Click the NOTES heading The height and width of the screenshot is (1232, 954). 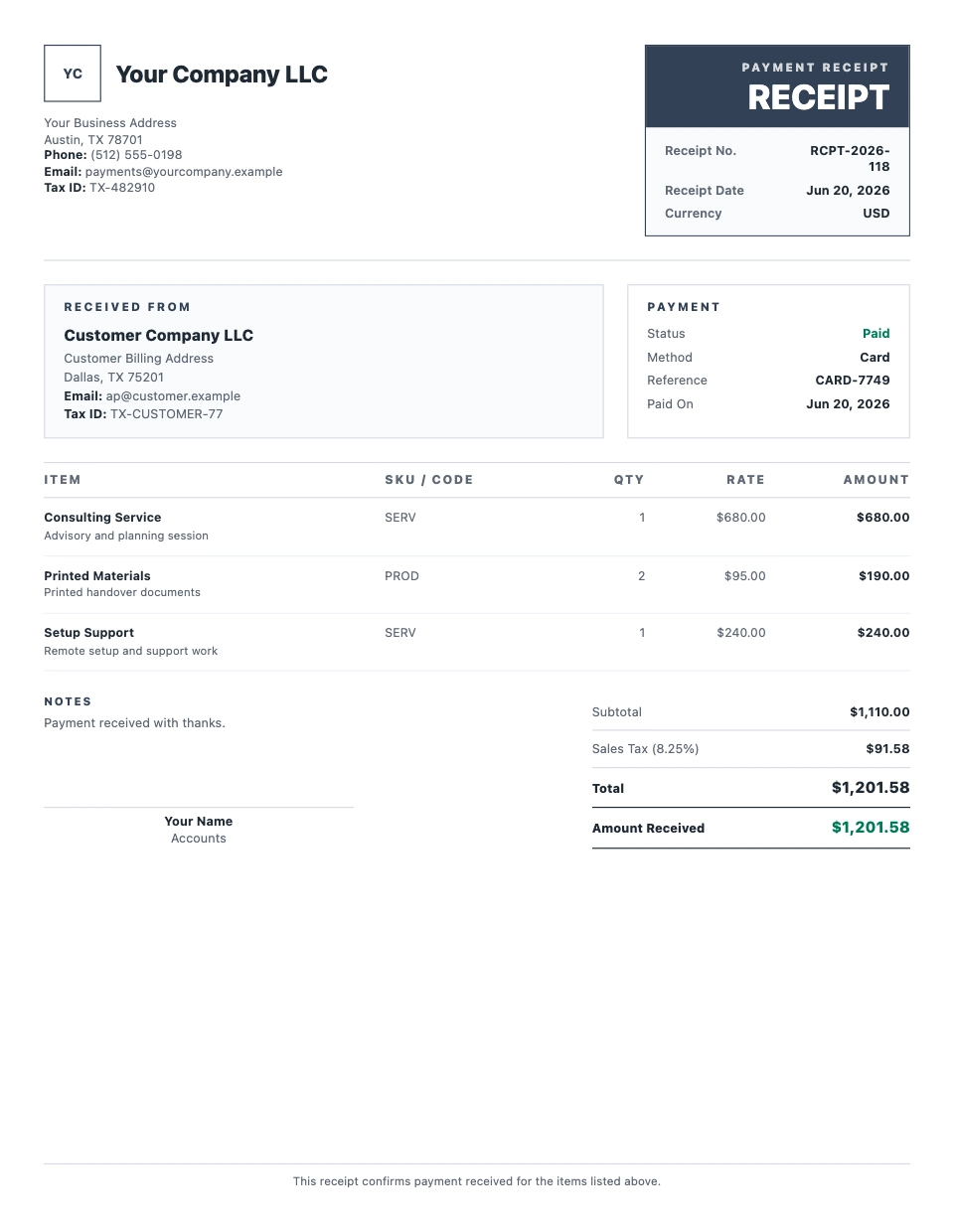point(68,701)
